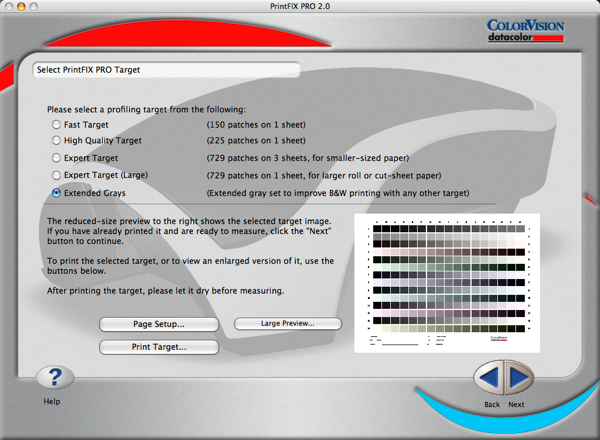Click the 'reduced-size preview' instruction paragraph

(x=189, y=231)
